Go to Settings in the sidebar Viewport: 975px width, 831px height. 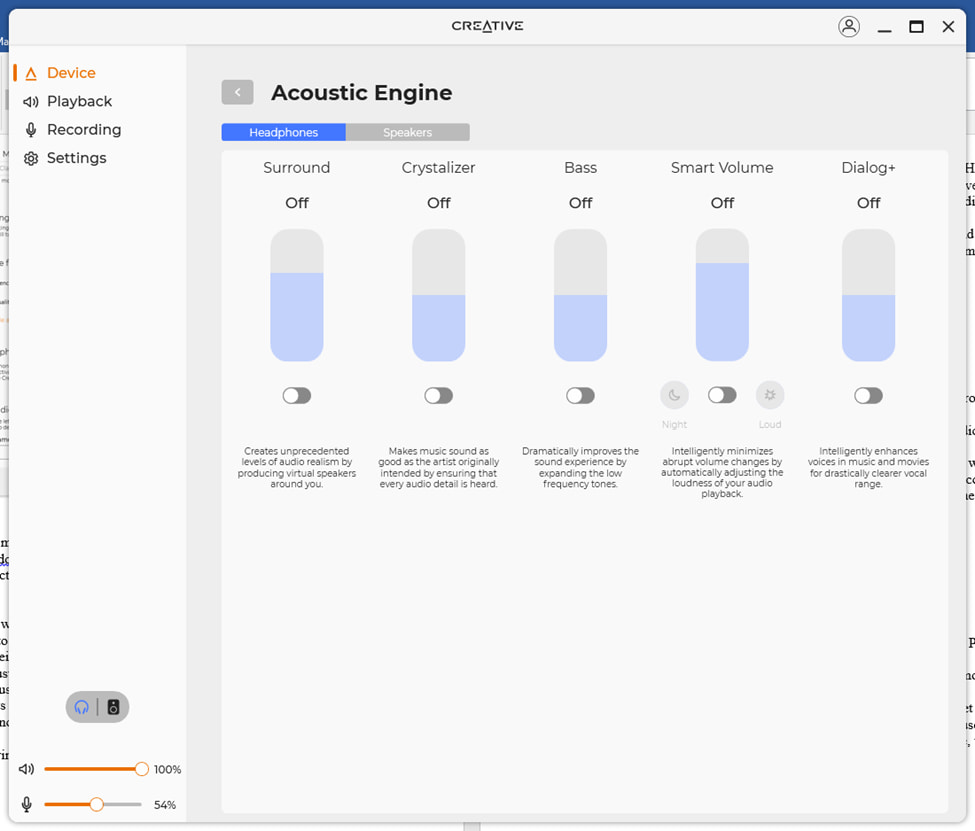pyautogui.click(x=76, y=158)
